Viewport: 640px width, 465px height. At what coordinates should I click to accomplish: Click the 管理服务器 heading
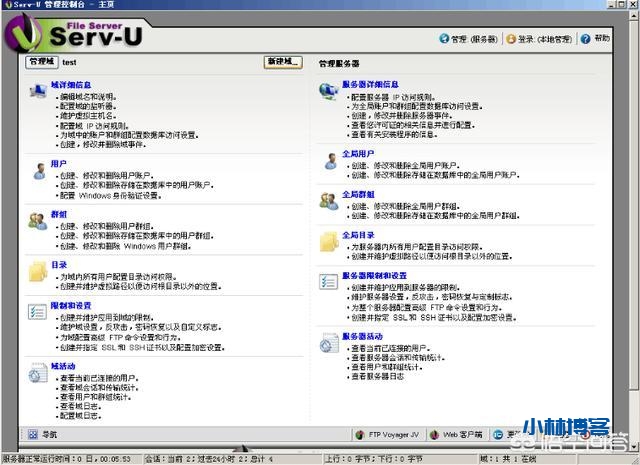pyautogui.click(x=339, y=64)
